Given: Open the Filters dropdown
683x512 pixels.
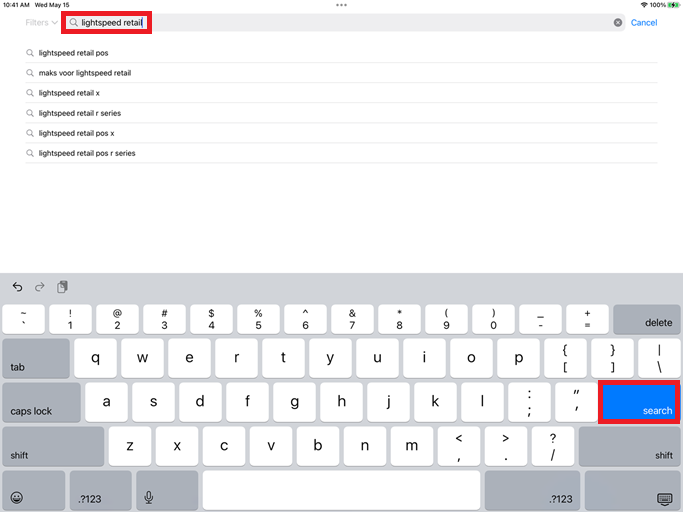Looking at the screenshot, I should (x=41, y=23).
